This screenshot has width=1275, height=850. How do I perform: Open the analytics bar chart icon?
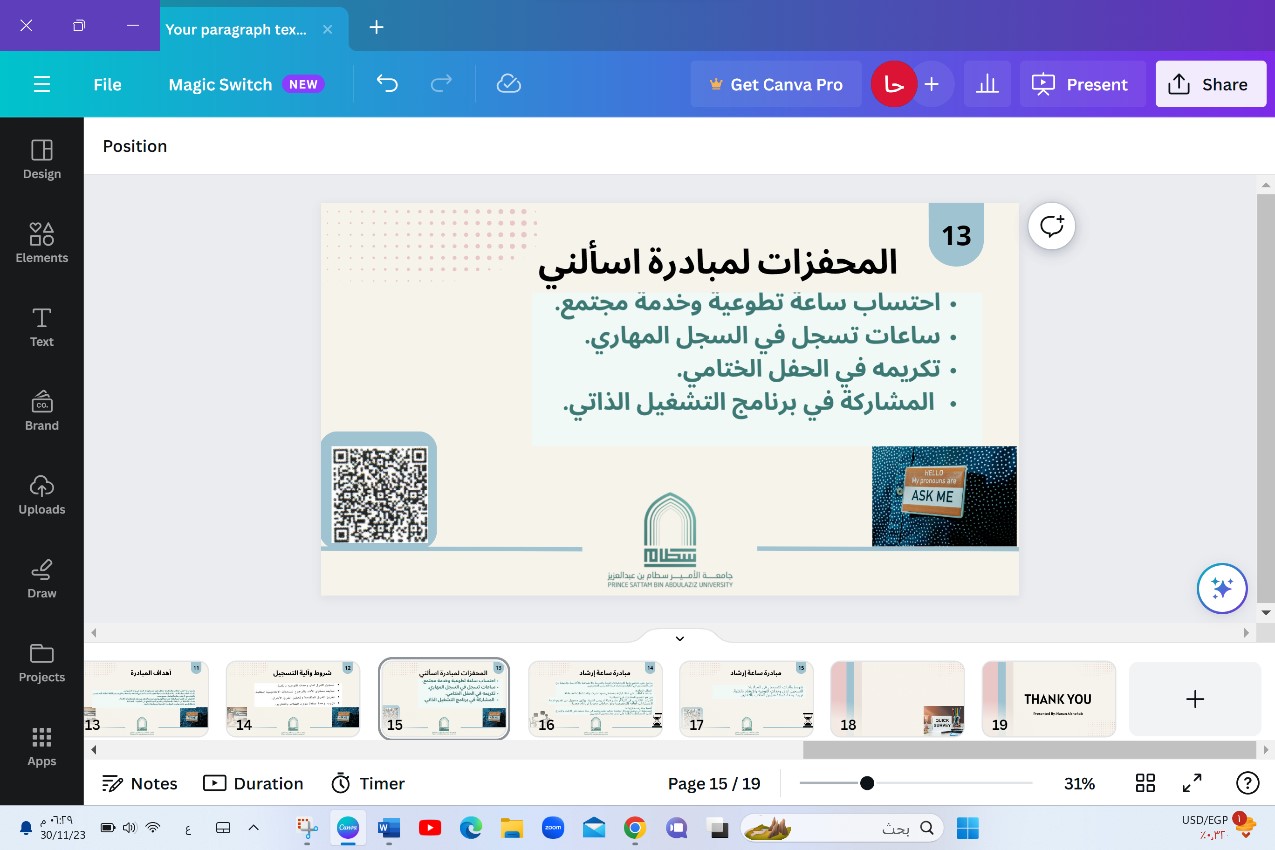coord(987,84)
